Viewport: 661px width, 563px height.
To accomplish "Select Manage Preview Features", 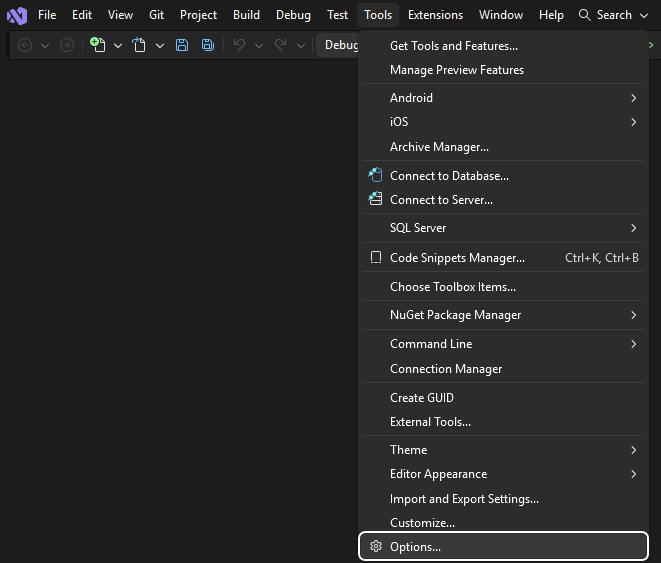I will 503,70.
